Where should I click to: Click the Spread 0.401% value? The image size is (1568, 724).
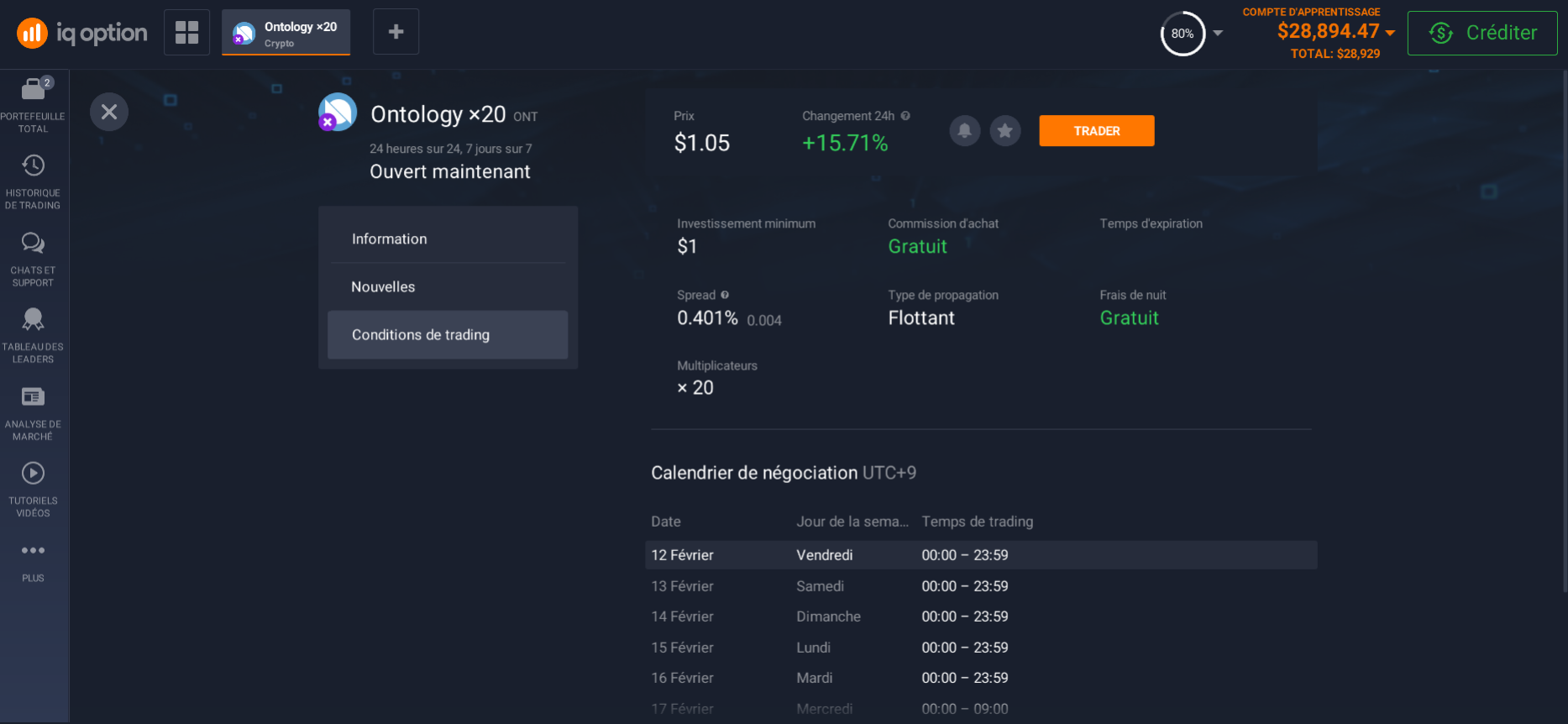pos(707,318)
